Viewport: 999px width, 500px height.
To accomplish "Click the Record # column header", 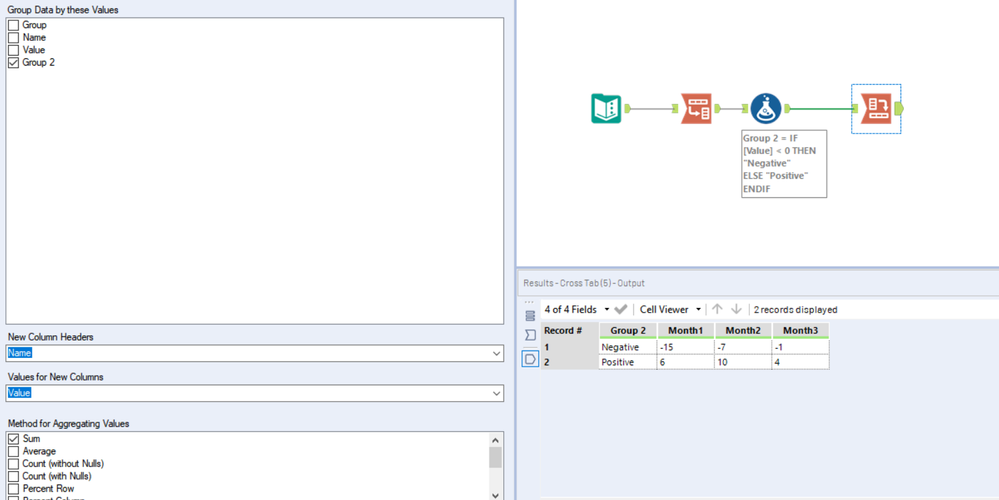I will (x=570, y=331).
